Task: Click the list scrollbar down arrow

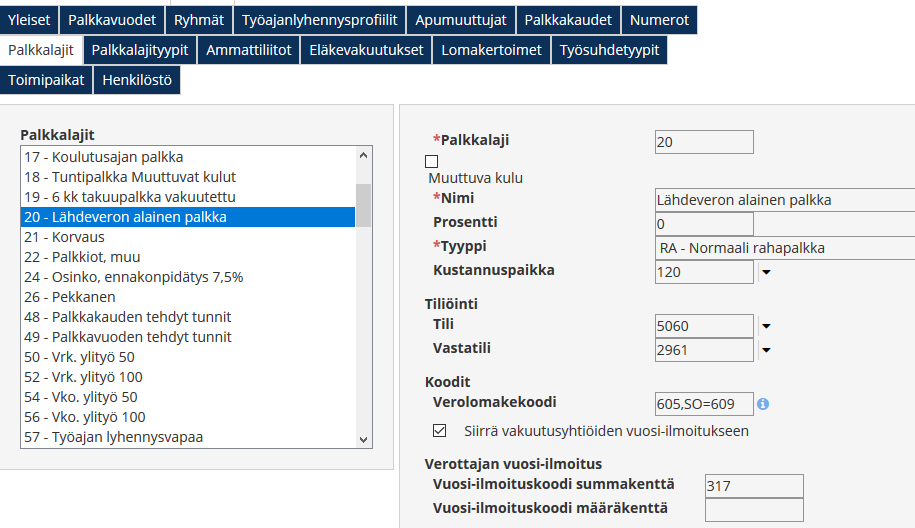Action: 364,438
